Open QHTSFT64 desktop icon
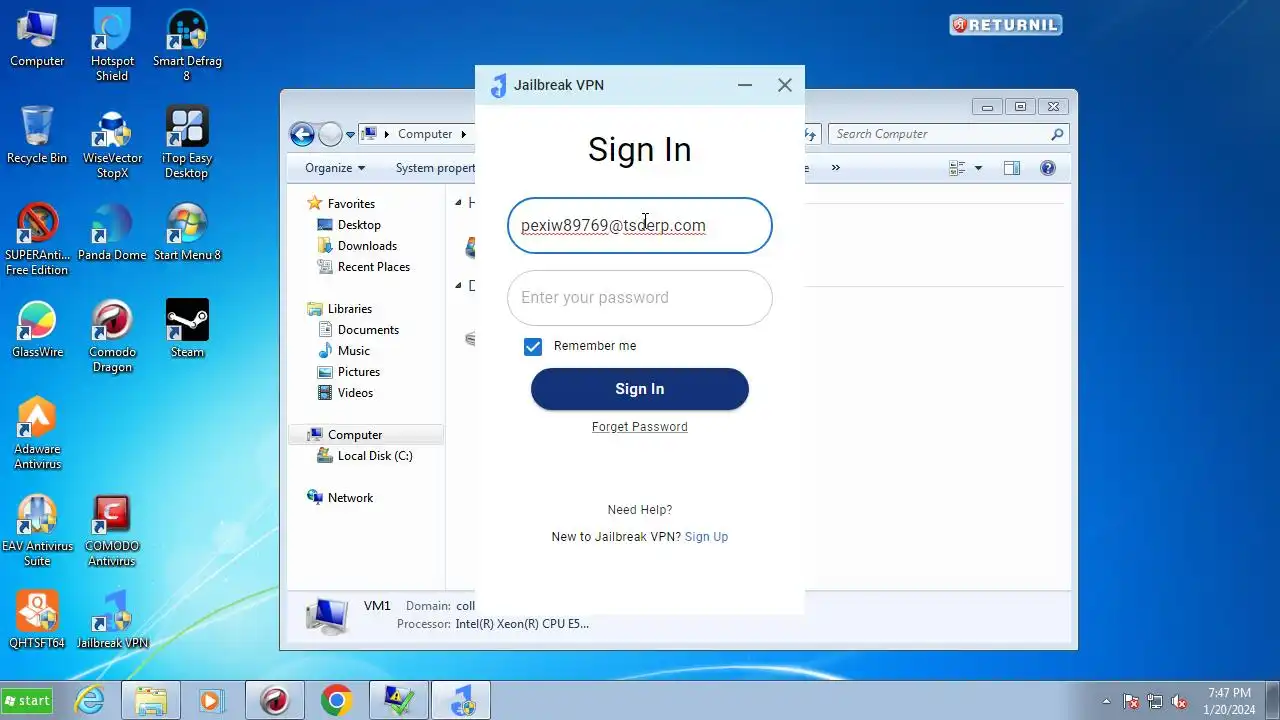This screenshot has width=1280, height=720. click(37, 621)
